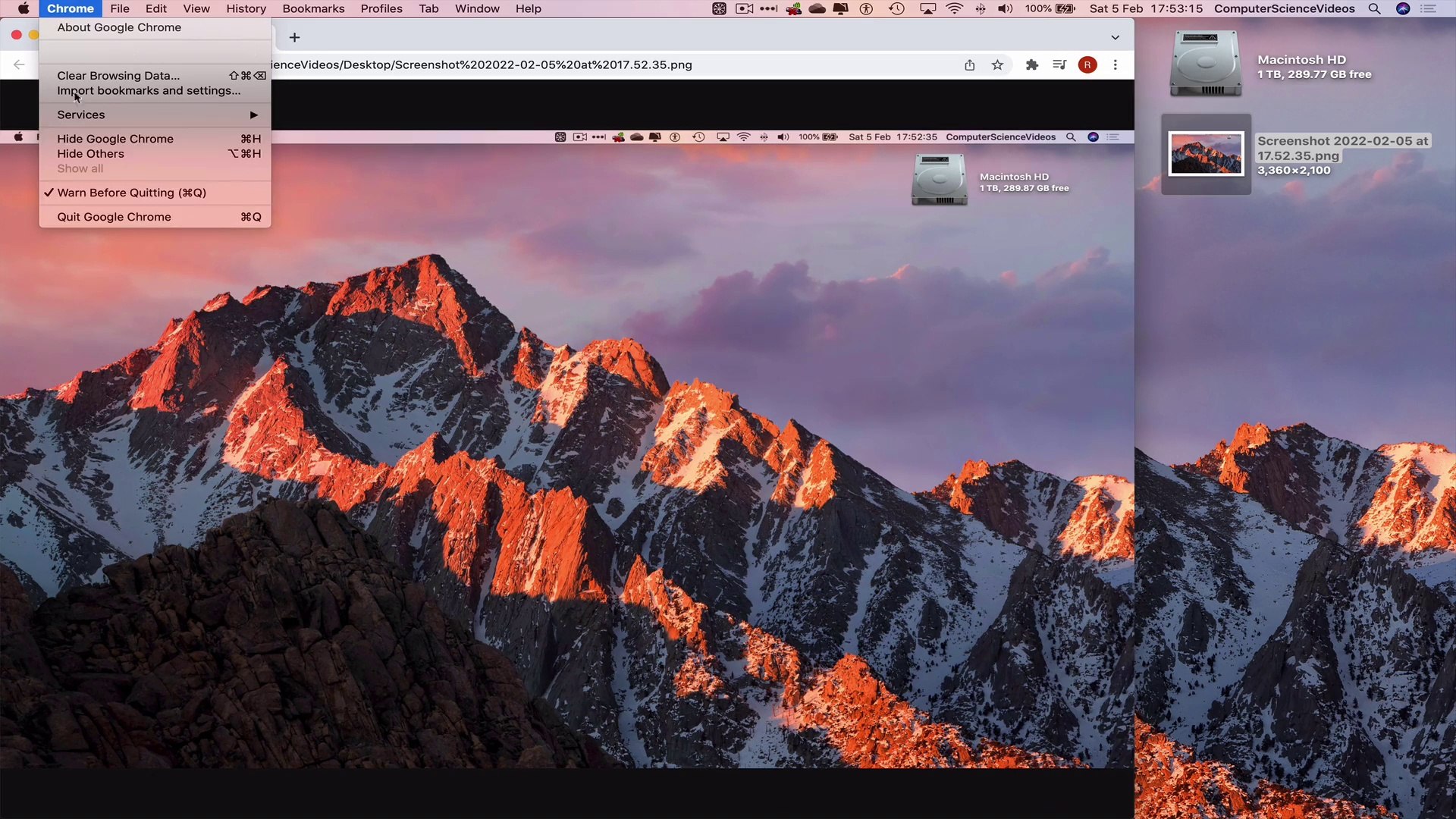Screen dimensions: 1456x819
Task: Open the media controls icon
Action: point(1059,65)
